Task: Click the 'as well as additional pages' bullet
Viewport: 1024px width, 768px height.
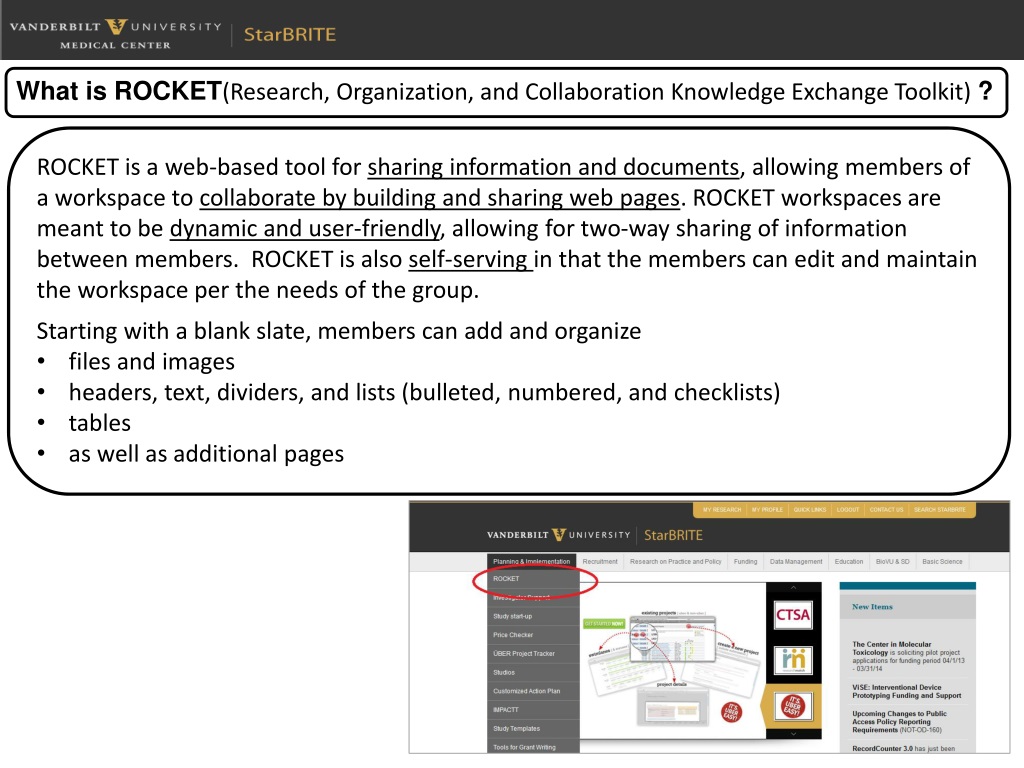Action: click(206, 454)
